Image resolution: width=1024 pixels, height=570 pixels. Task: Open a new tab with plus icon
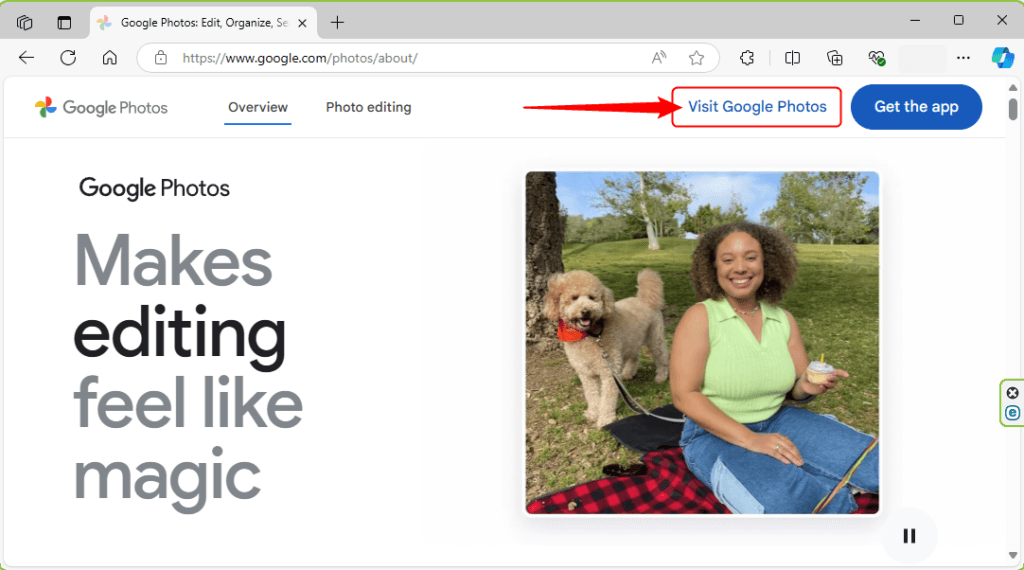(x=337, y=23)
